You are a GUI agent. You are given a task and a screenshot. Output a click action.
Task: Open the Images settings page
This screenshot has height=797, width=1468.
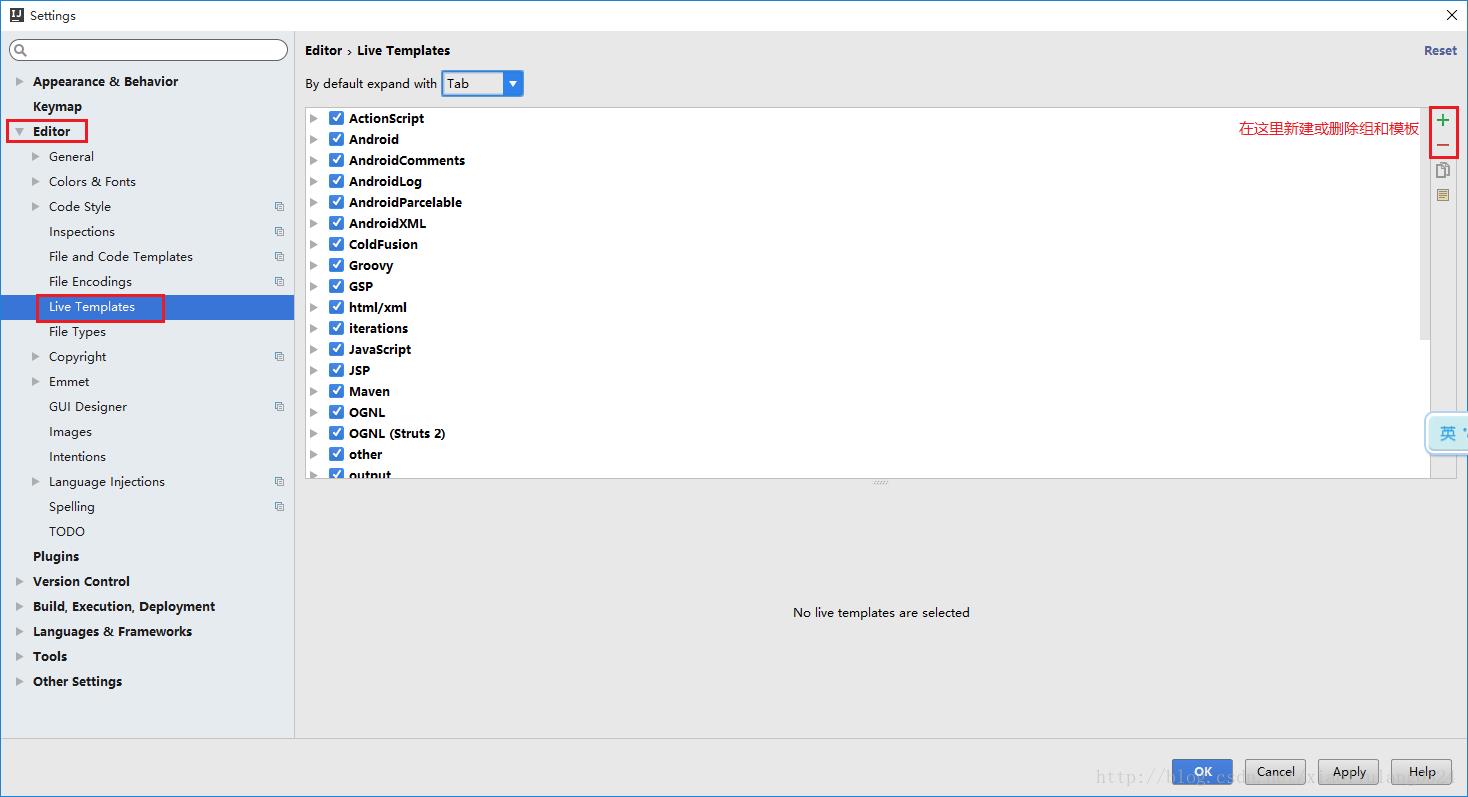point(70,432)
